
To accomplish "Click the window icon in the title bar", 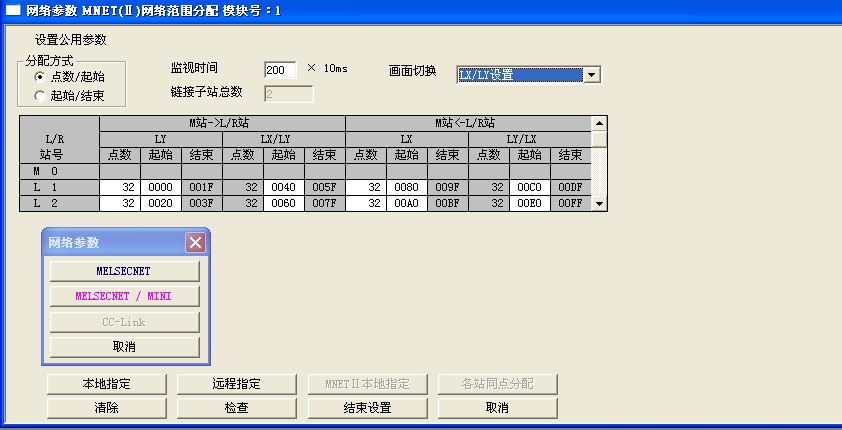I will (x=12, y=9).
